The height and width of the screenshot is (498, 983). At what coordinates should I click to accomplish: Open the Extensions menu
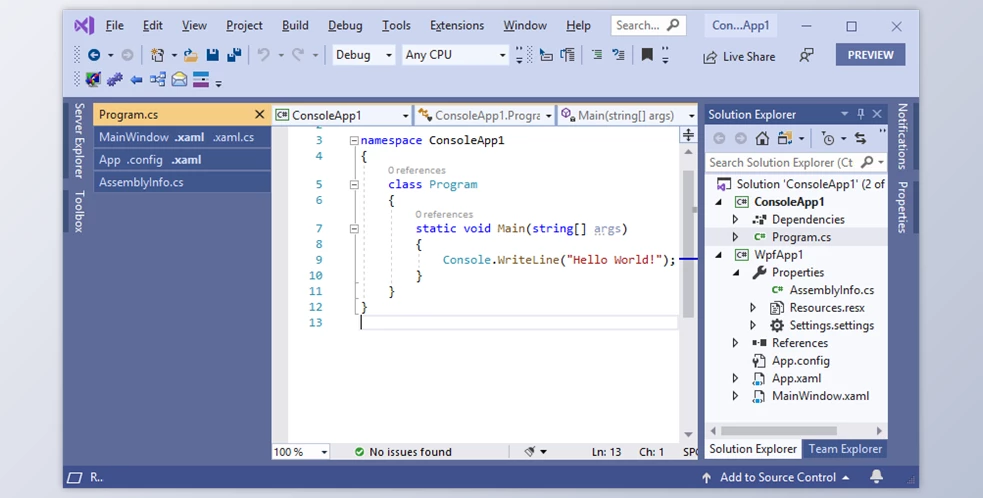coord(456,26)
